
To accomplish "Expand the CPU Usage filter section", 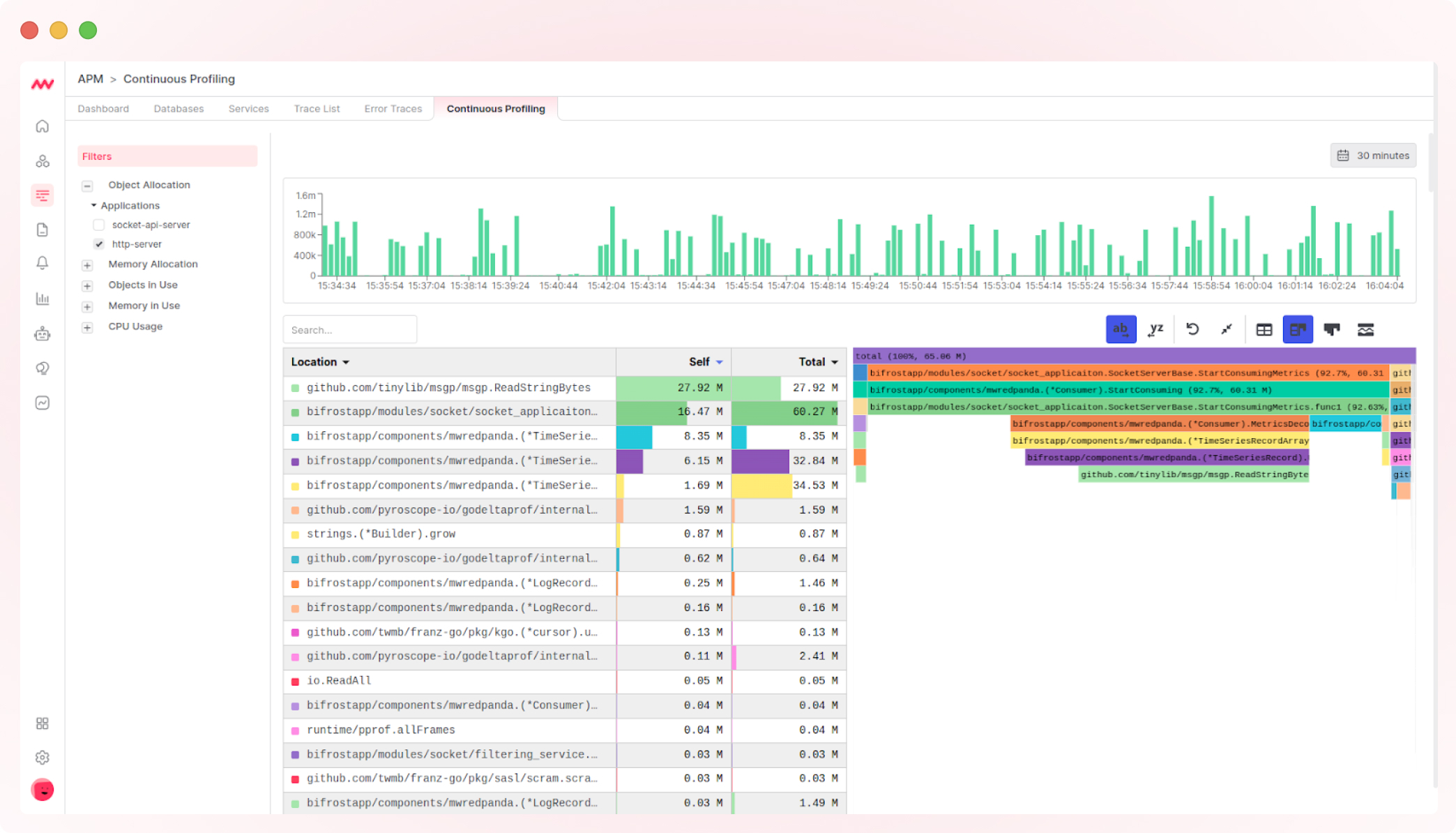I will point(87,327).
